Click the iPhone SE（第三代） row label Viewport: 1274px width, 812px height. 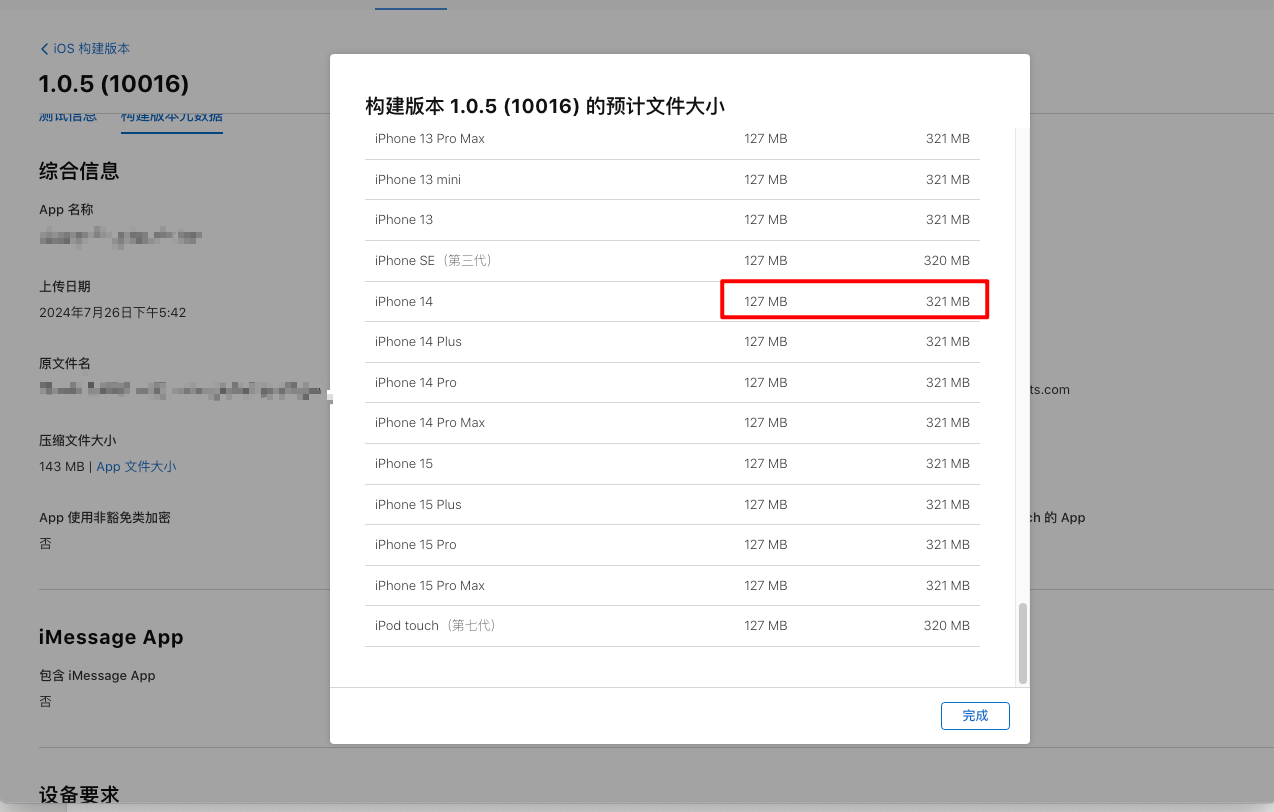[x=437, y=261]
